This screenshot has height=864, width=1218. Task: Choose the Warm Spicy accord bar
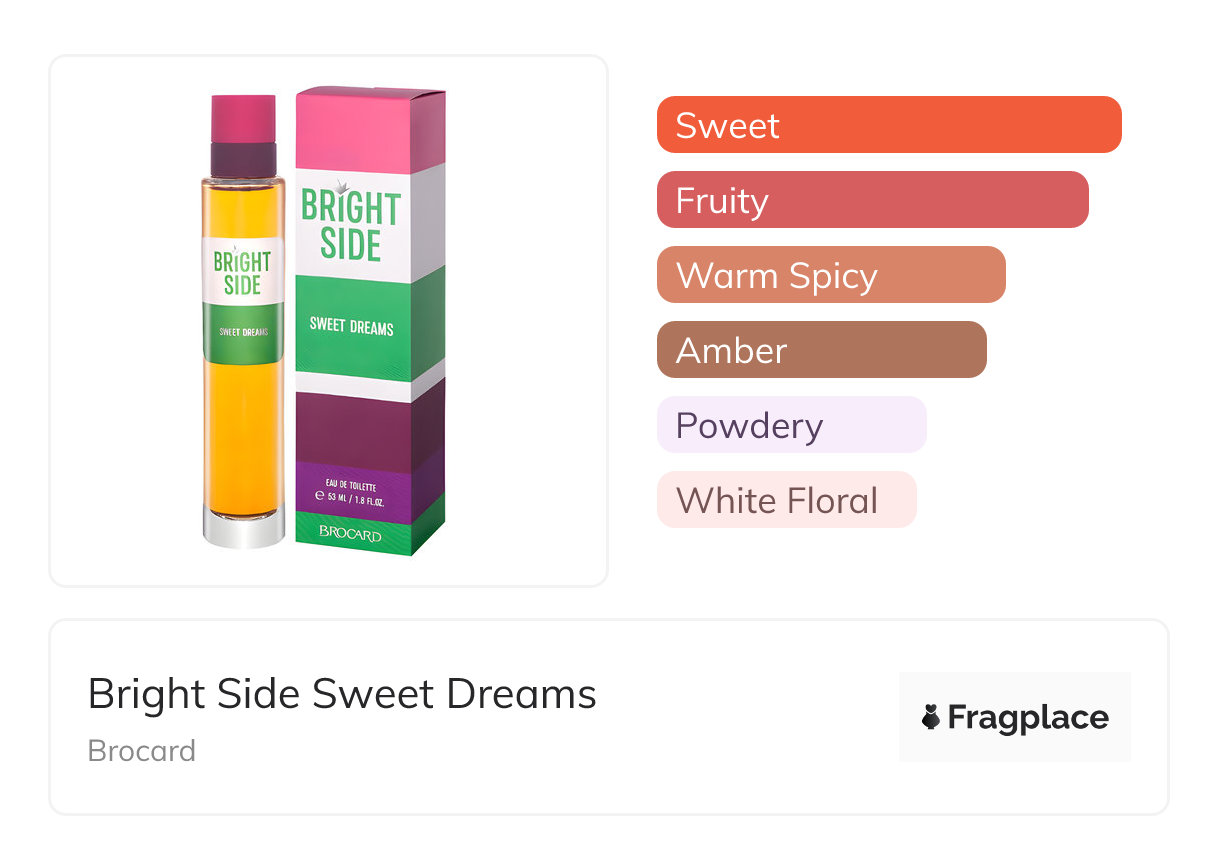coord(830,275)
